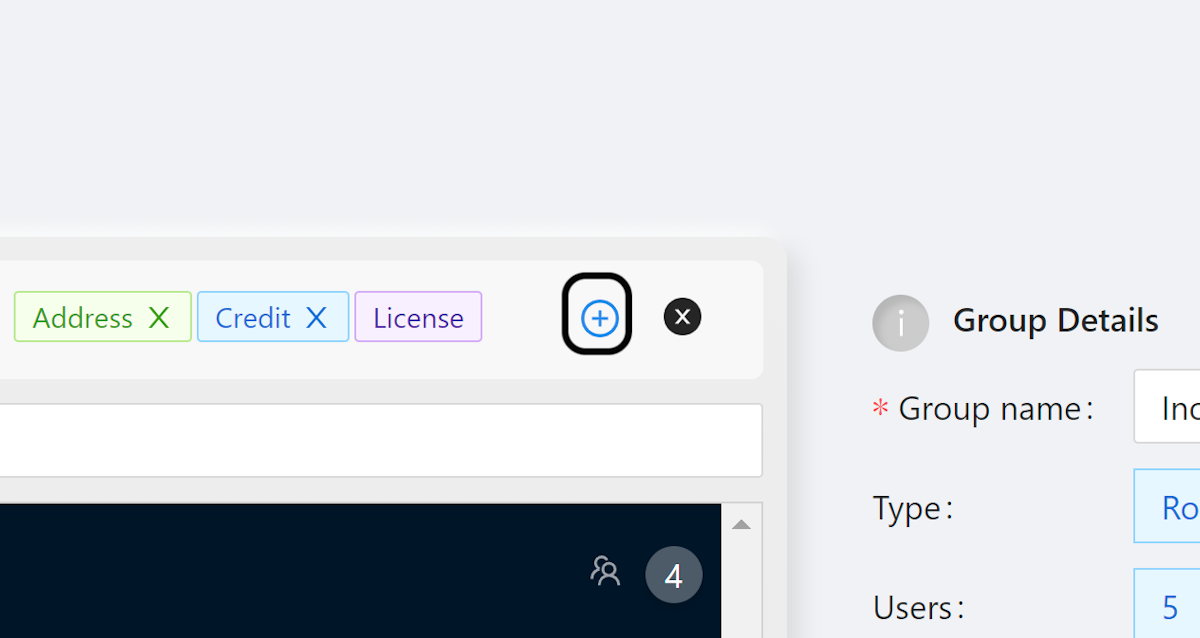Click the Group Details heading
Image resolution: width=1200 pixels, height=638 pixels.
1055,321
